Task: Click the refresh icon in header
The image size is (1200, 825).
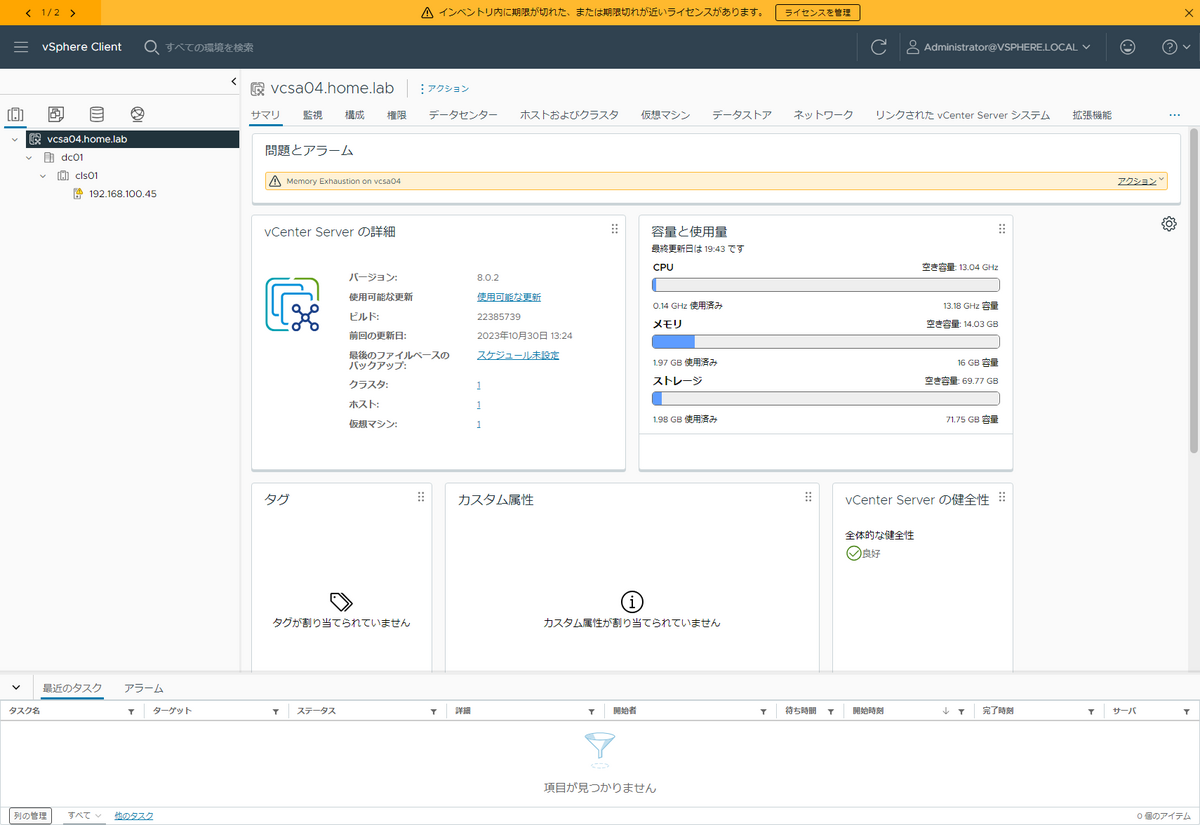Action: pyautogui.click(x=879, y=47)
